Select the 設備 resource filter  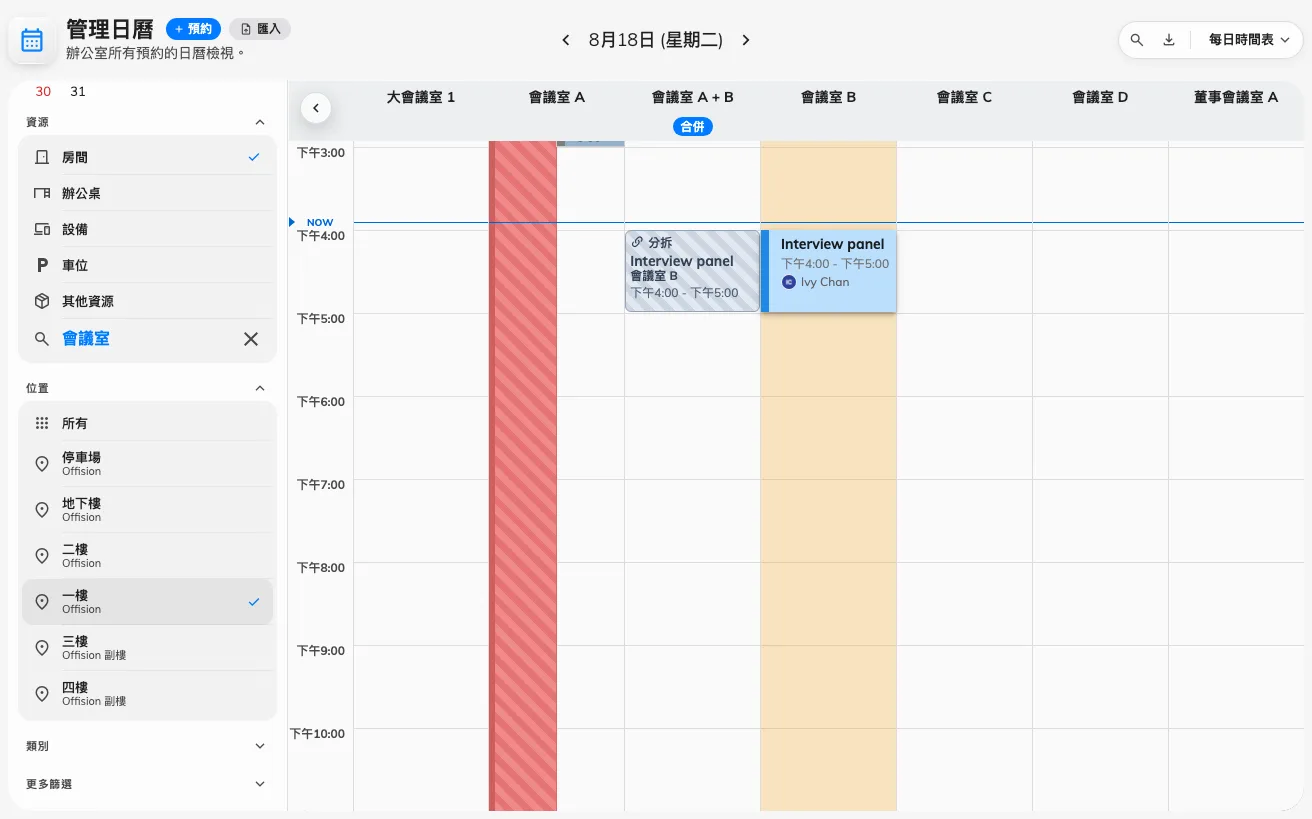[147, 229]
